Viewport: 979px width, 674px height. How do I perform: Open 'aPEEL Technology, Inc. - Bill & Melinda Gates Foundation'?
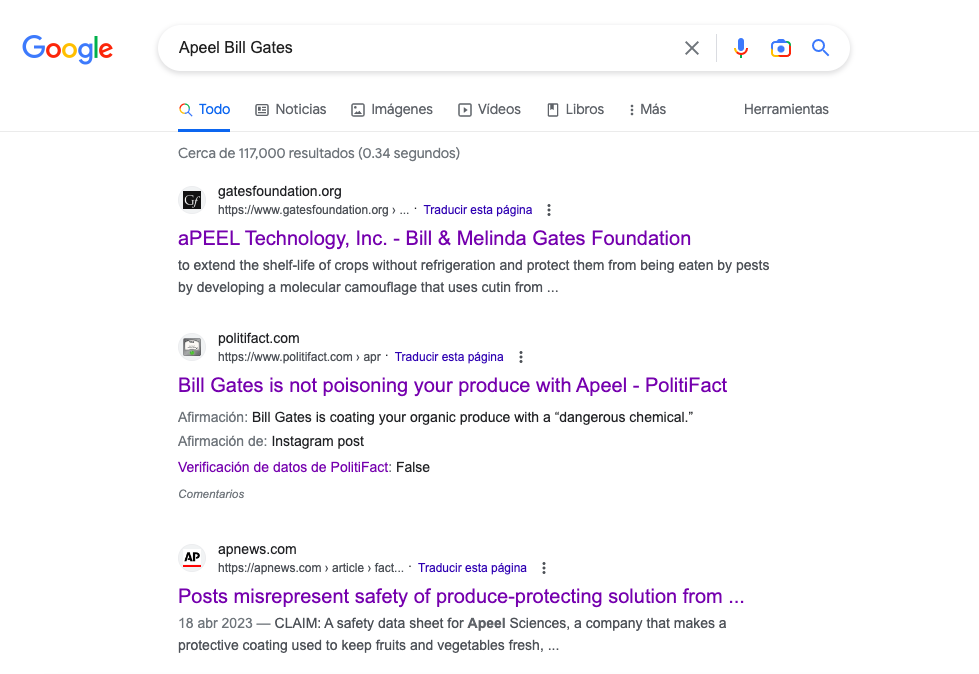tap(434, 238)
